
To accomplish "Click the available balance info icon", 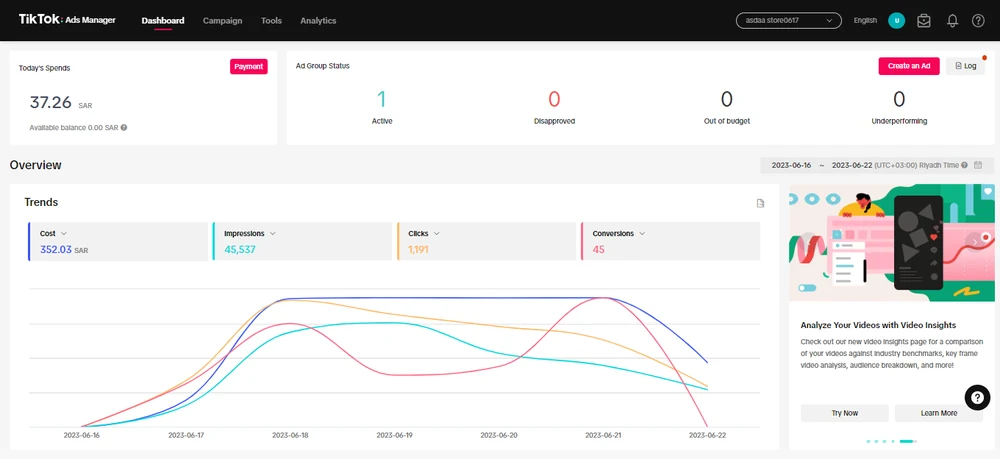I will pos(124,128).
